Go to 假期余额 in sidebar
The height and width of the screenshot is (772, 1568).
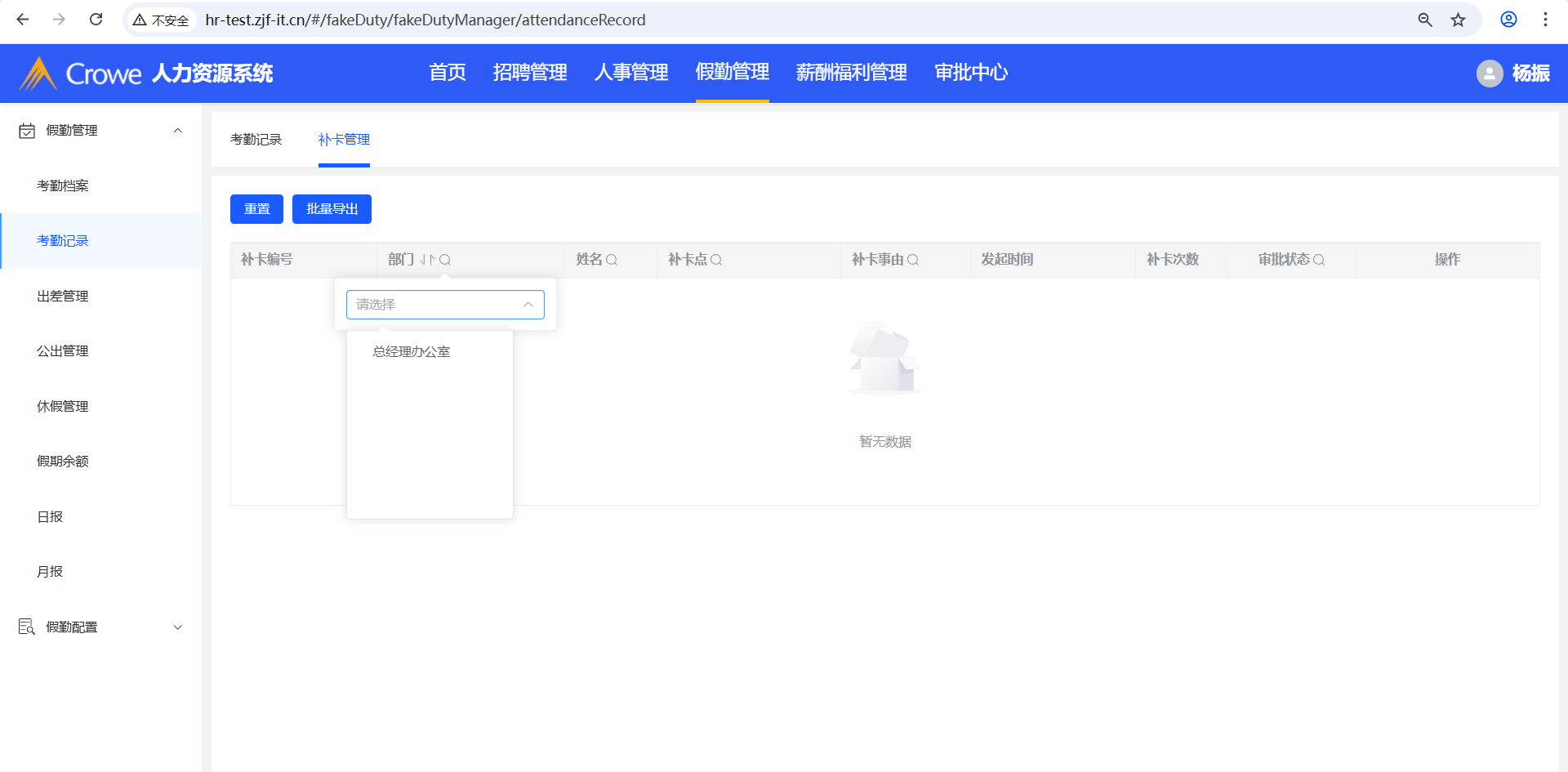coord(63,462)
